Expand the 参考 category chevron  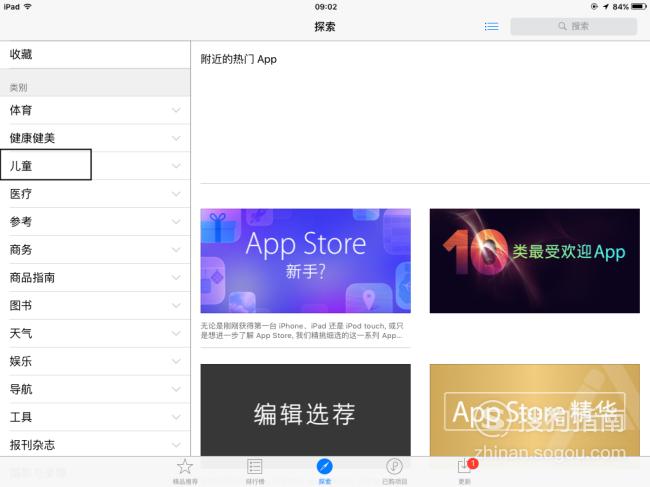pyautogui.click(x=176, y=222)
